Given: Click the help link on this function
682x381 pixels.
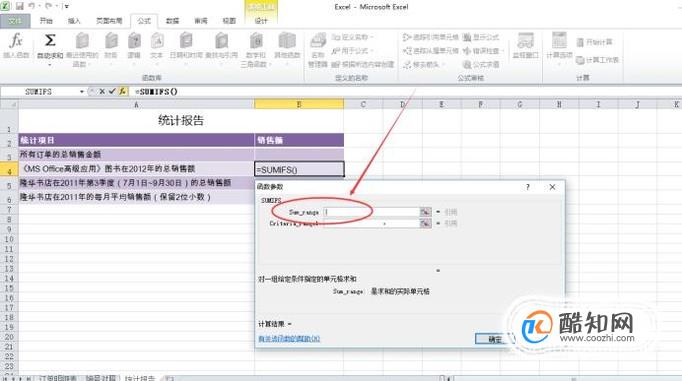Looking at the screenshot, I should tap(289, 338).
